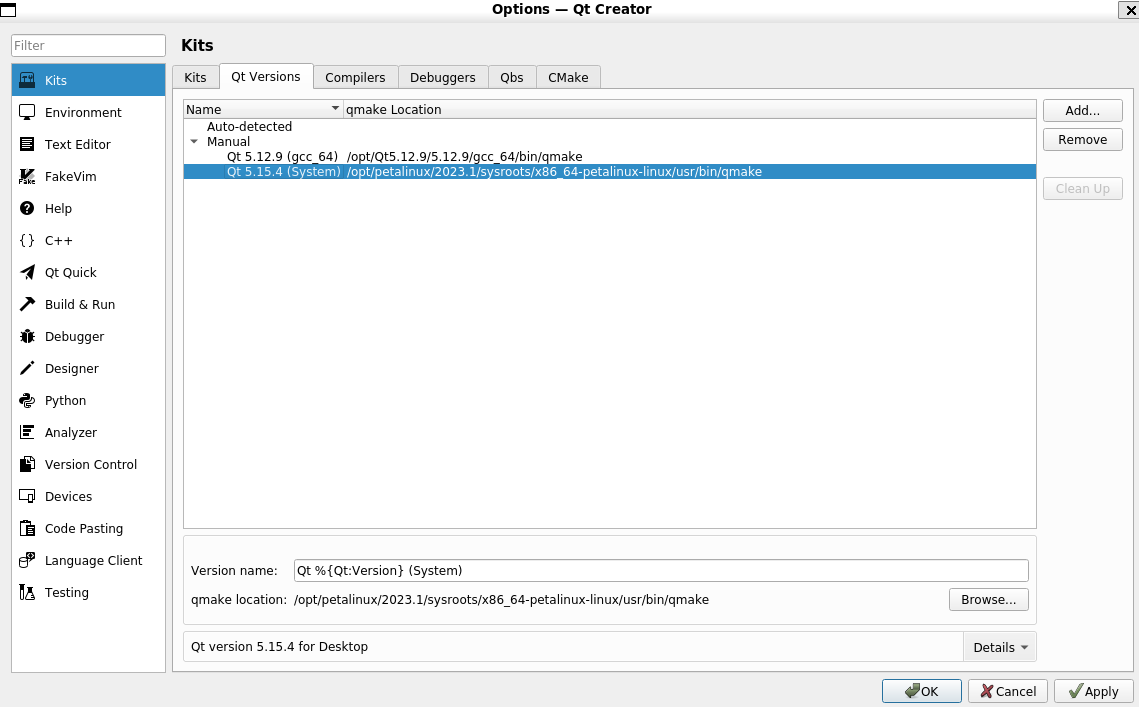Image resolution: width=1139 pixels, height=707 pixels.
Task: Click the /opt/Qt5.12.9/5.12.9/gcc_64/bin/qmake path cell
Action: pos(464,156)
